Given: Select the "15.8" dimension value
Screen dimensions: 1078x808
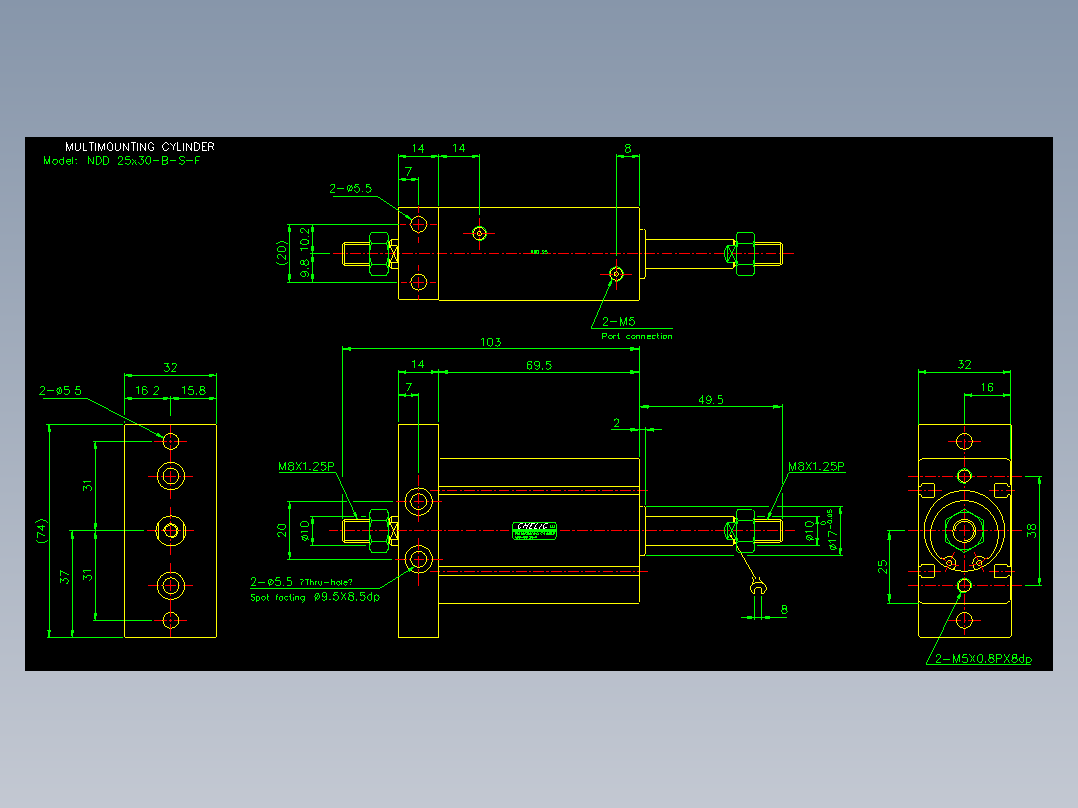Looking at the screenshot, I should 193,391.
